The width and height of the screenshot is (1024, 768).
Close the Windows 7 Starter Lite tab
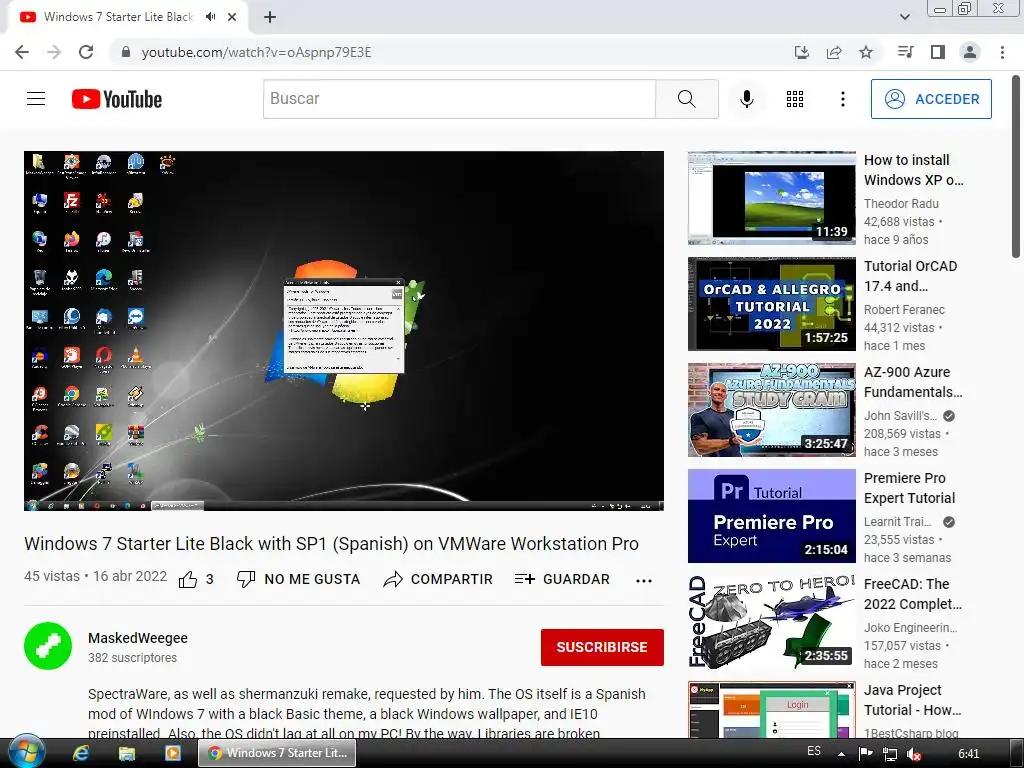click(232, 17)
